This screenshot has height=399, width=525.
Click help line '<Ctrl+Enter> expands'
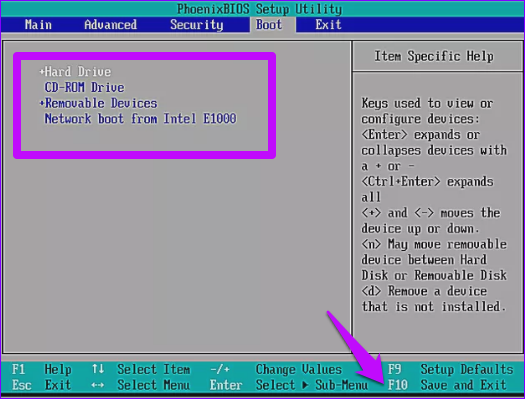pos(427,181)
